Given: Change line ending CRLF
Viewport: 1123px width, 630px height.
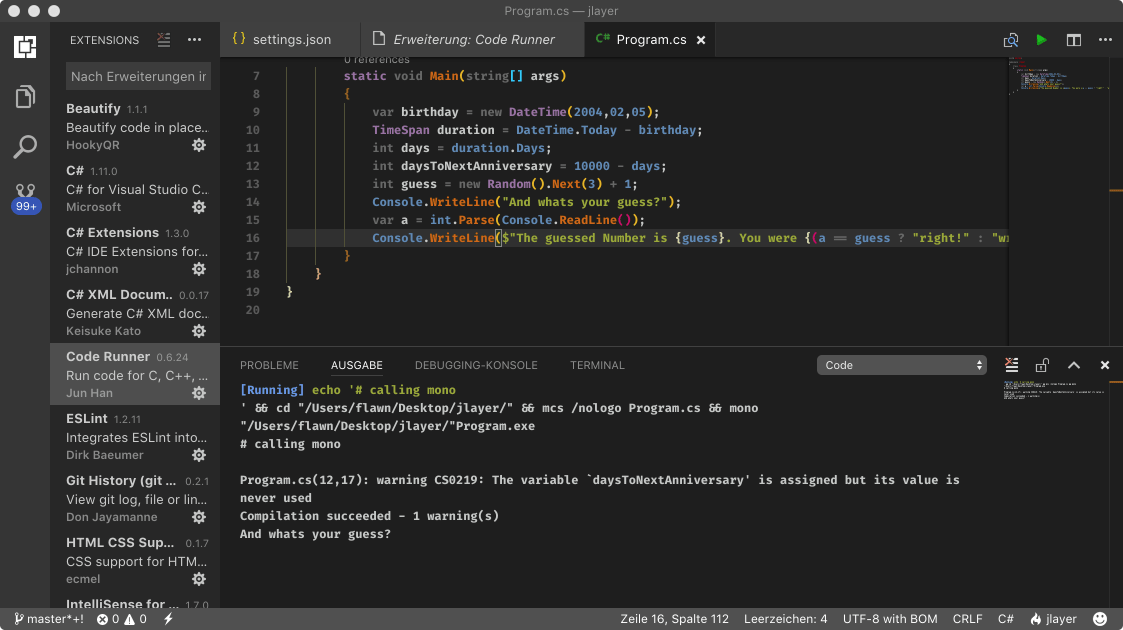Looking at the screenshot, I should point(968,619).
